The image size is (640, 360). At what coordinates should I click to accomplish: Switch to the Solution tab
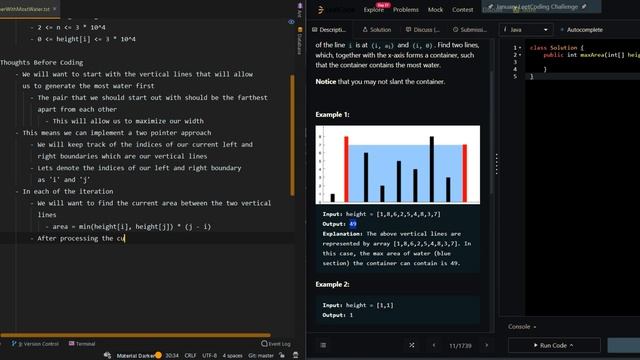(377, 30)
